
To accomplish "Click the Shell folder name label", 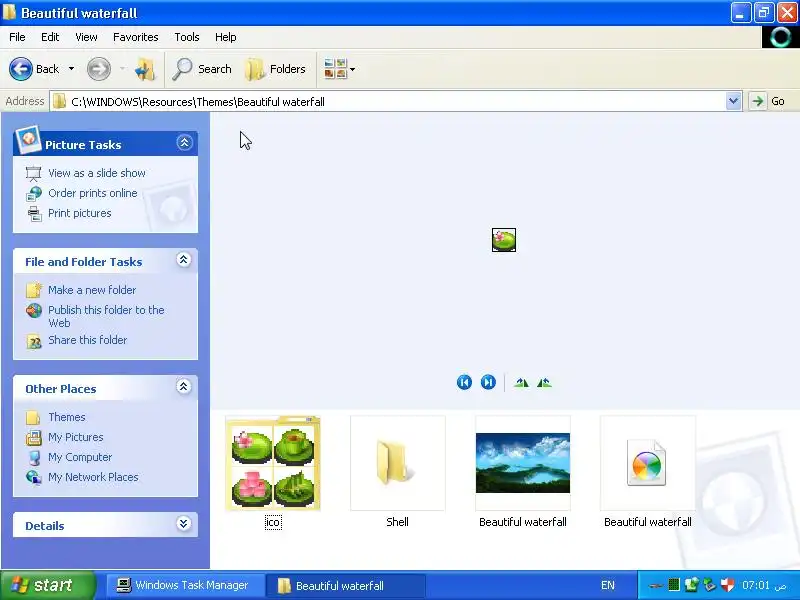I will [x=397, y=522].
